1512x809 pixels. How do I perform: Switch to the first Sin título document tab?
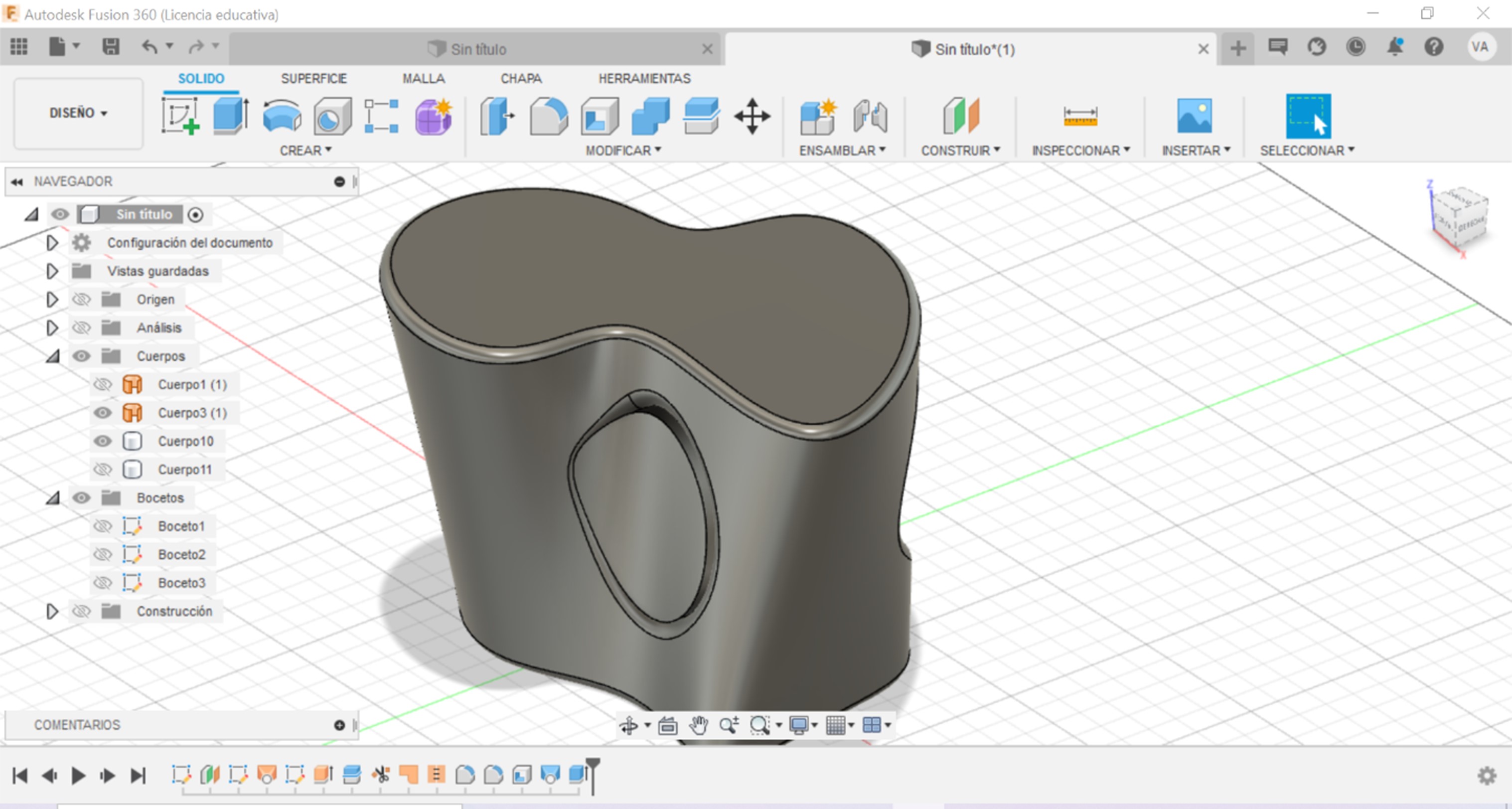[x=474, y=49]
